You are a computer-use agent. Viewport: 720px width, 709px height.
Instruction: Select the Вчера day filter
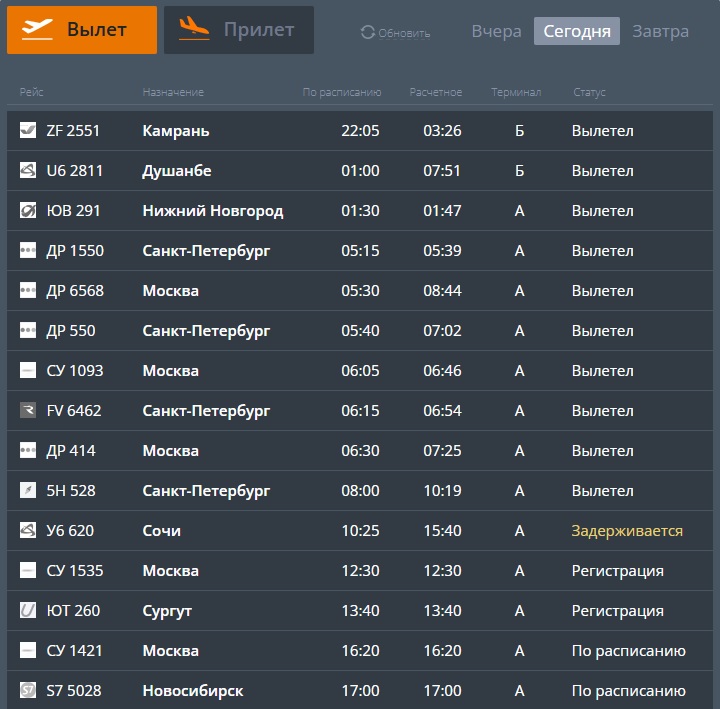click(496, 31)
